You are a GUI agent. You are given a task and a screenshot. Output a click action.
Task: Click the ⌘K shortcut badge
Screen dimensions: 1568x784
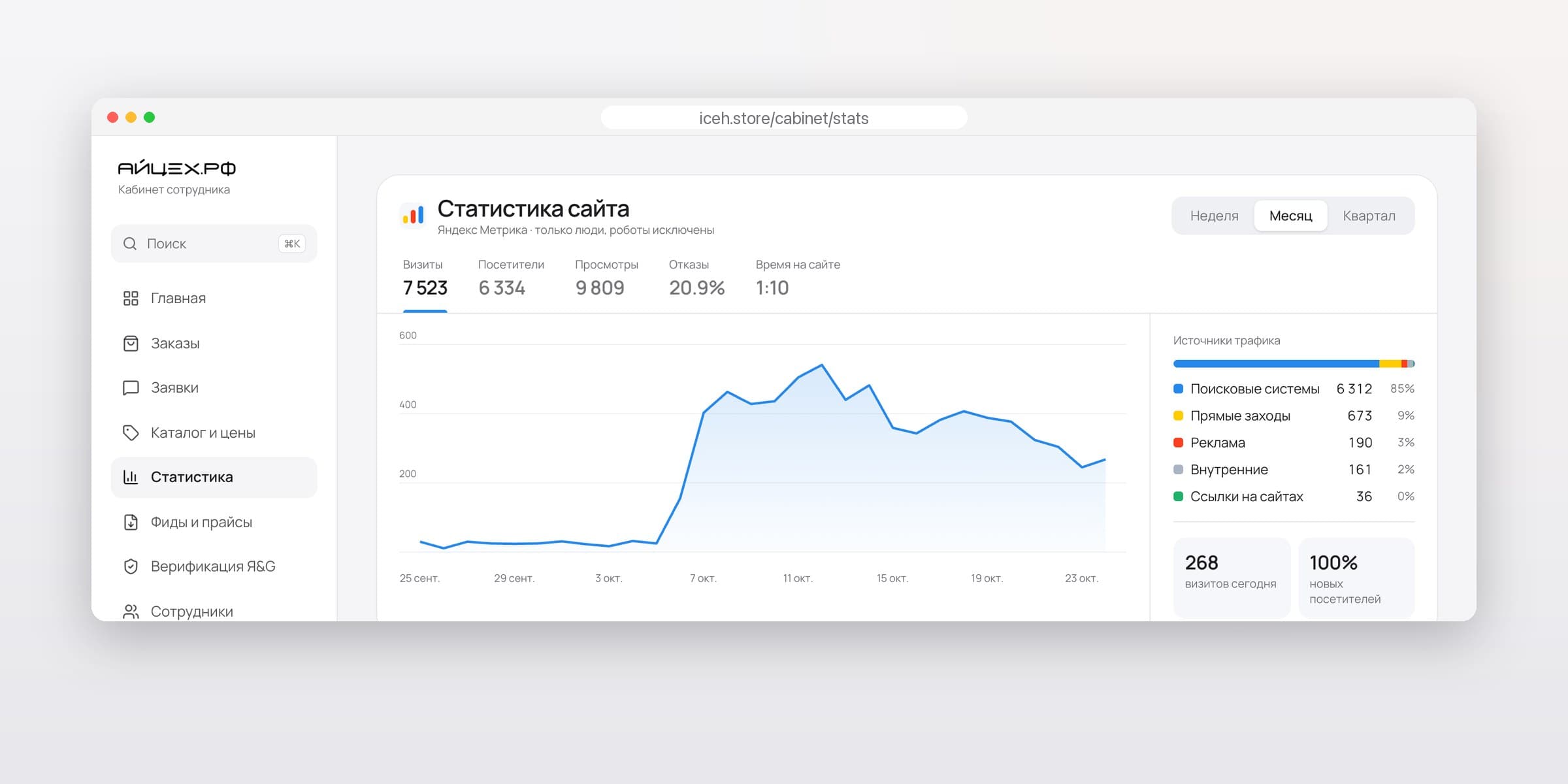[x=292, y=244]
